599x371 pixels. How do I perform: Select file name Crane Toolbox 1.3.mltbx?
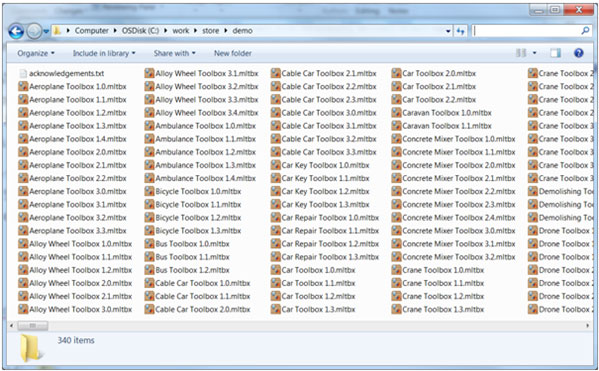(443, 309)
